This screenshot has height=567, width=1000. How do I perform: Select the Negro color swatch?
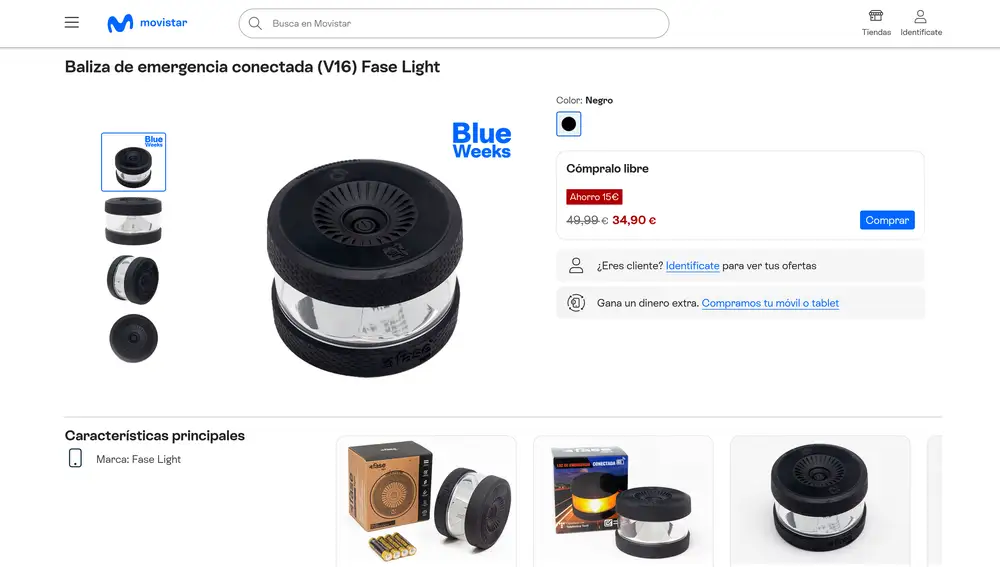[x=568, y=124]
